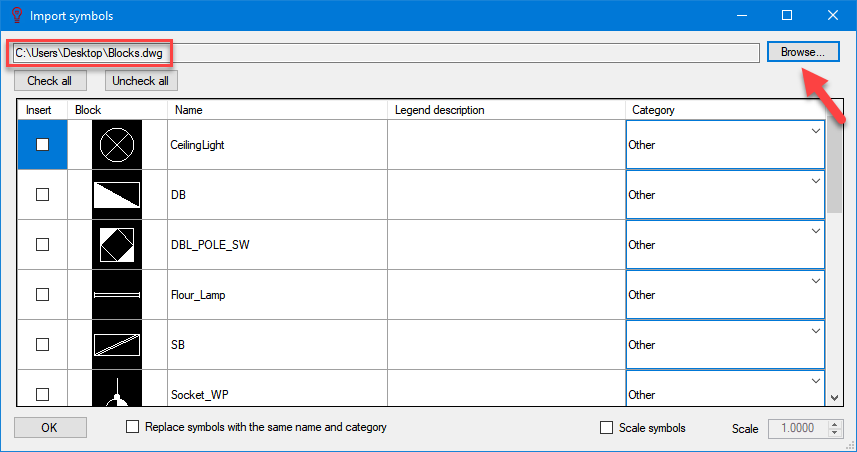
Task: Open the Category dropdown for CeilingLight
Action: pos(725,145)
